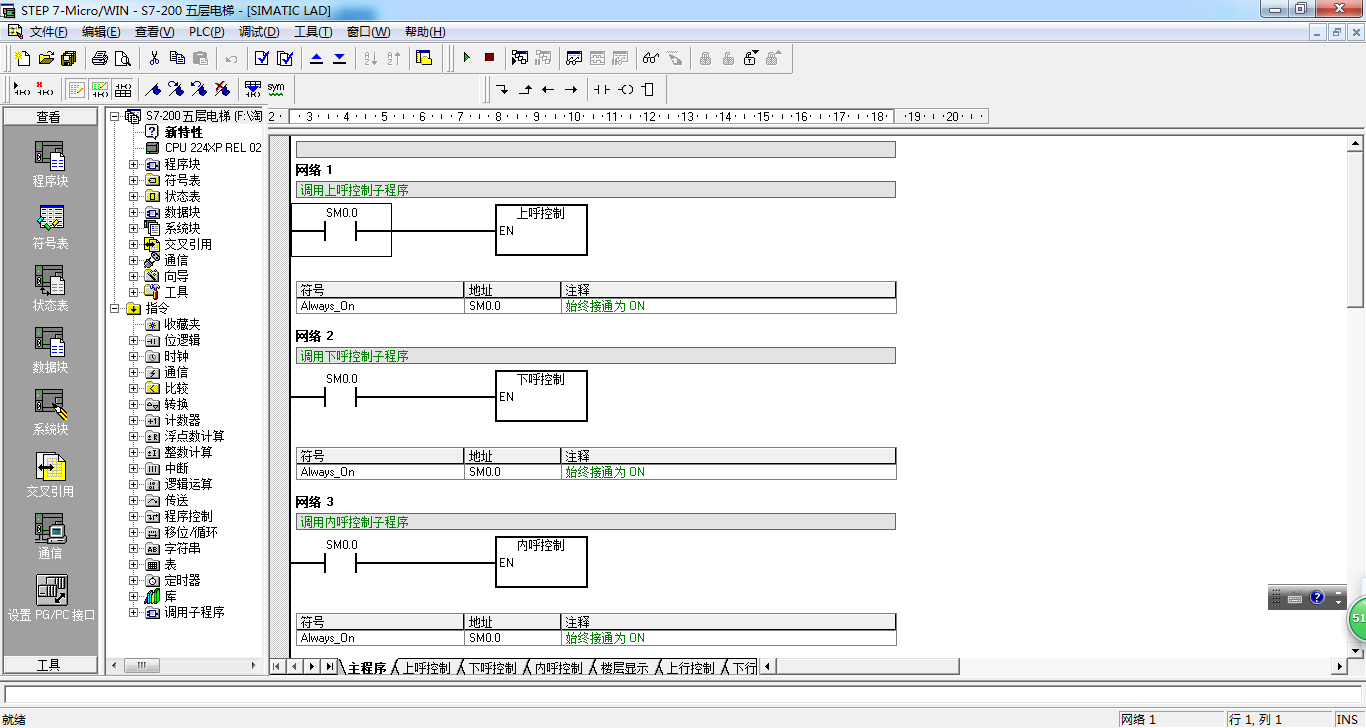The image size is (1366, 728).
Task: Open 交叉引用 in the 查看 navigation bar
Action: [50, 475]
